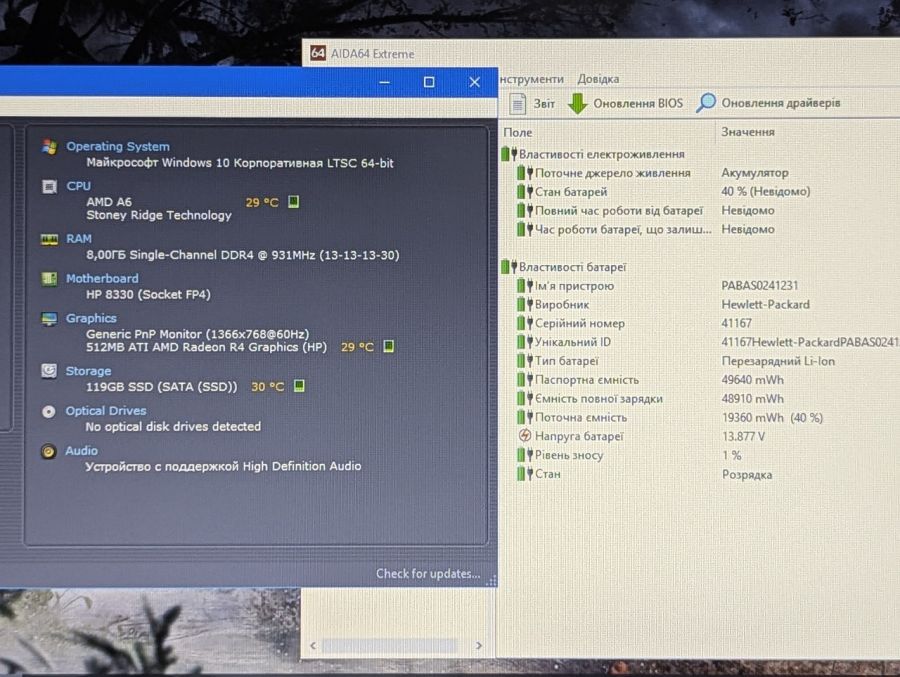The image size is (900, 677).
Task: Click icon beside Рівень зносу row
Action: tap(525, 455)
